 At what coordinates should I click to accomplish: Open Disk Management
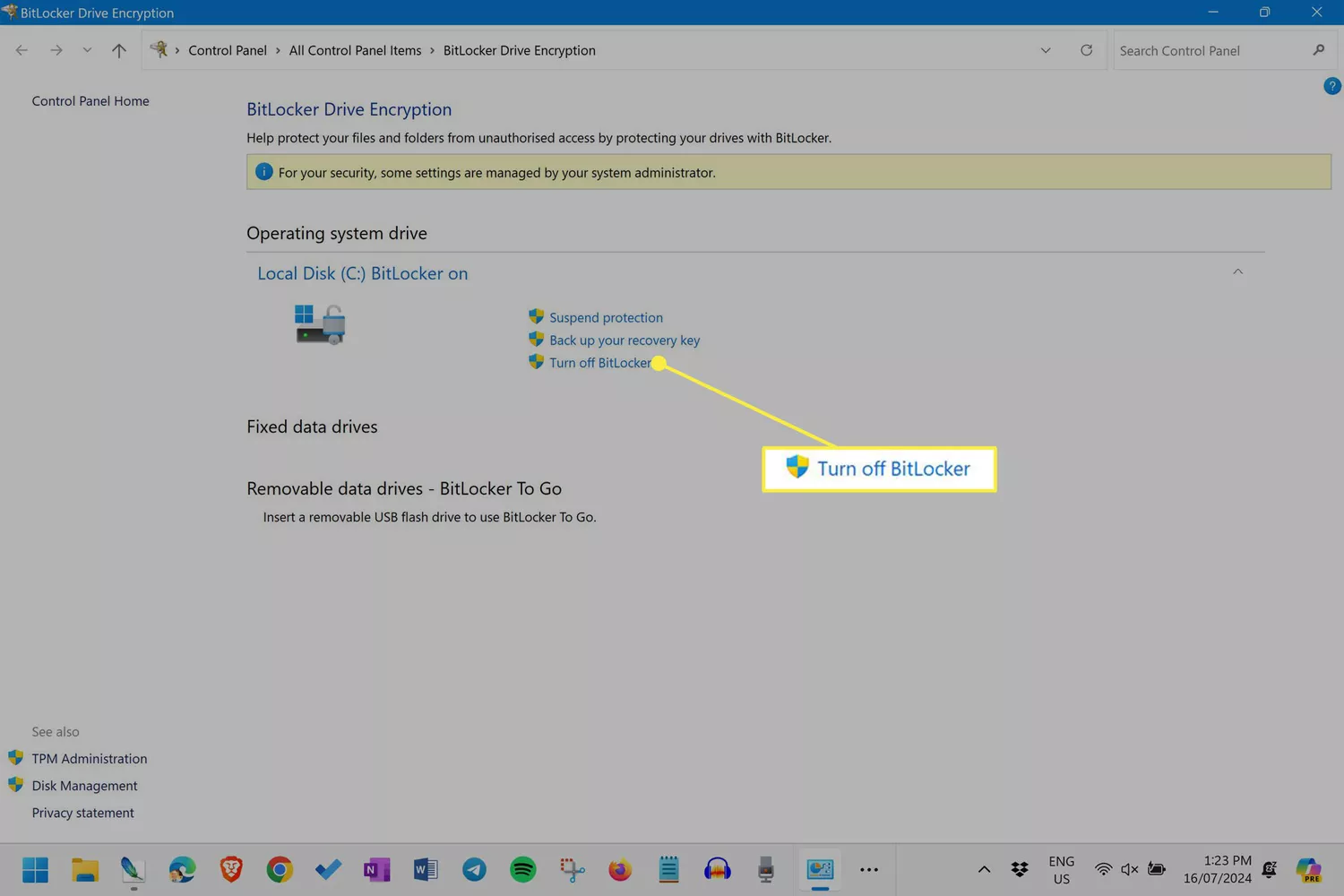[84, 786]
